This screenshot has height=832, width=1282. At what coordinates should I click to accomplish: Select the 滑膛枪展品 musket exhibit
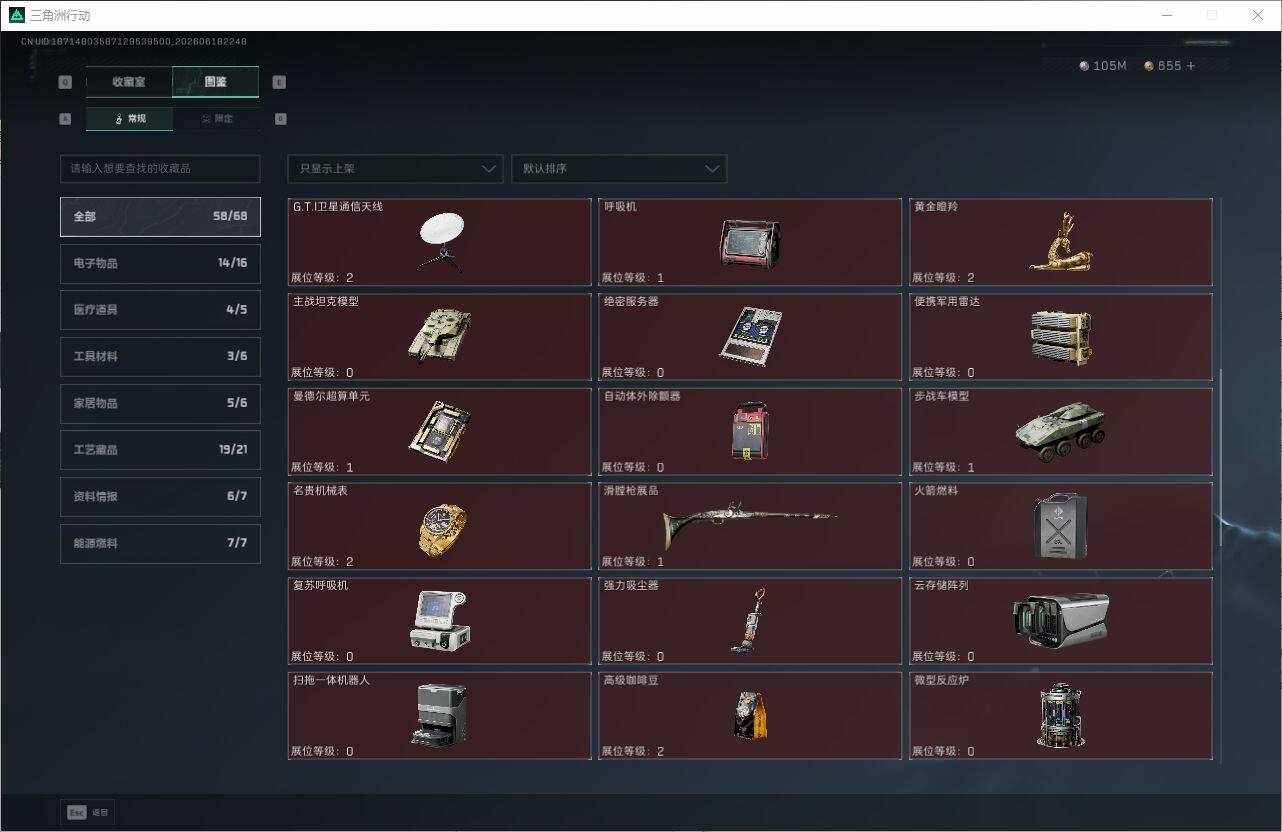(x=750, y=527)
